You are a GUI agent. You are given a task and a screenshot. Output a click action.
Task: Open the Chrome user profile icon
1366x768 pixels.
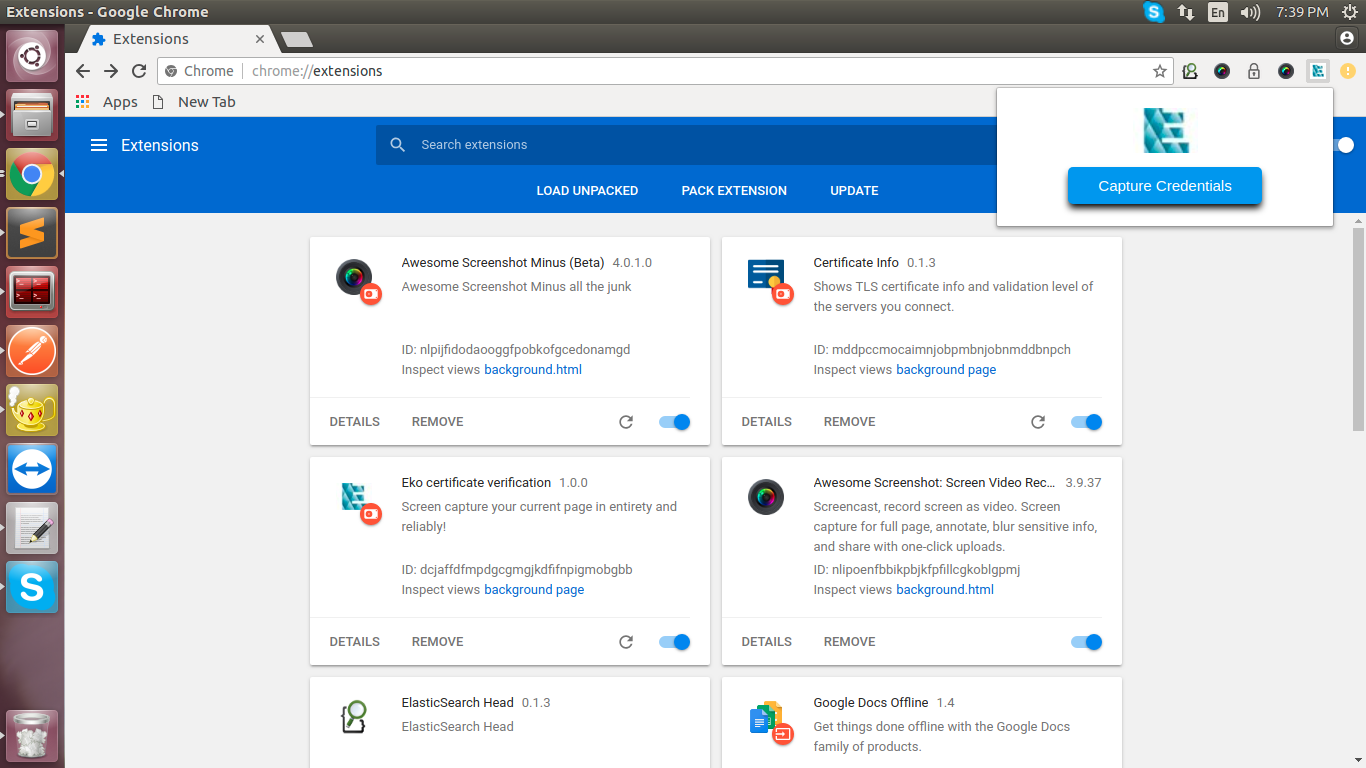pyautogui.click(x=1346, y=38)
